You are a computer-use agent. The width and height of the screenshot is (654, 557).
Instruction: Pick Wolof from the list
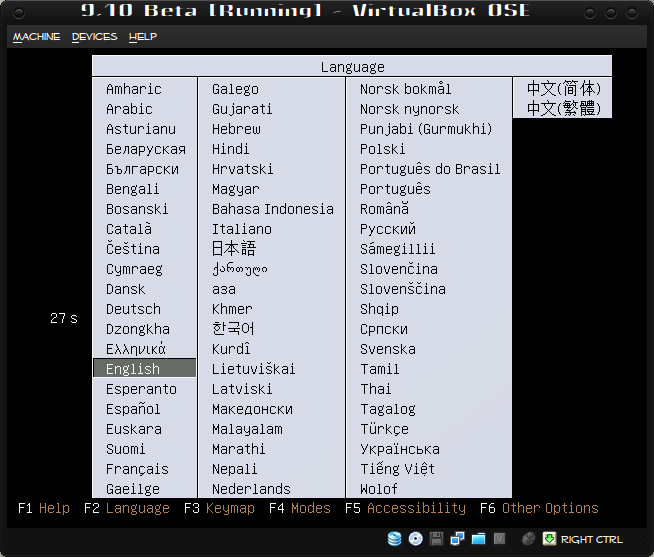pos(379,489)
